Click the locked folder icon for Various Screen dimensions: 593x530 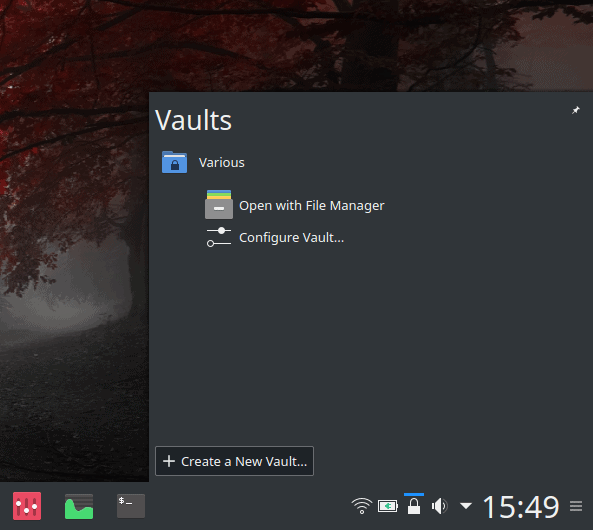(174, 162)
